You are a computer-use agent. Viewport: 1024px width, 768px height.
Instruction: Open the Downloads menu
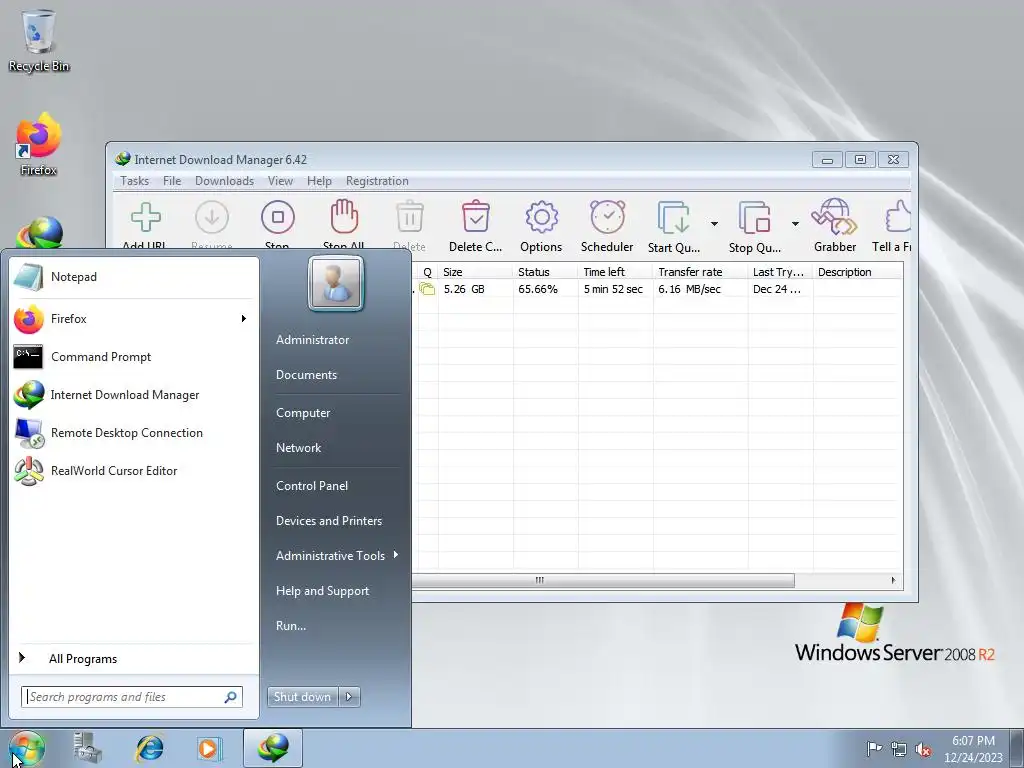(x=224, y=181)
